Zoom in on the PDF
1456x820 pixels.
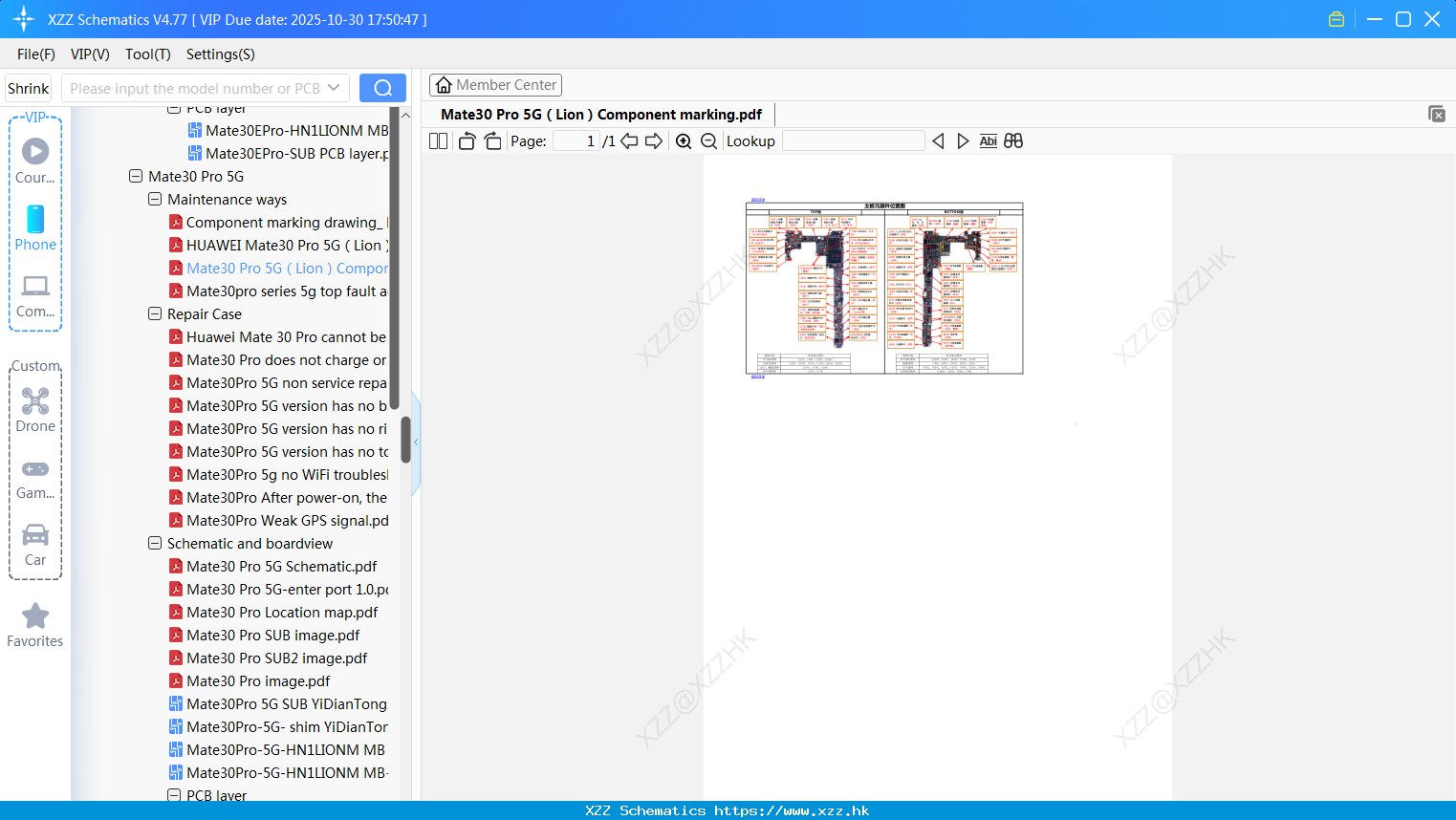click(x=684, y=141)
